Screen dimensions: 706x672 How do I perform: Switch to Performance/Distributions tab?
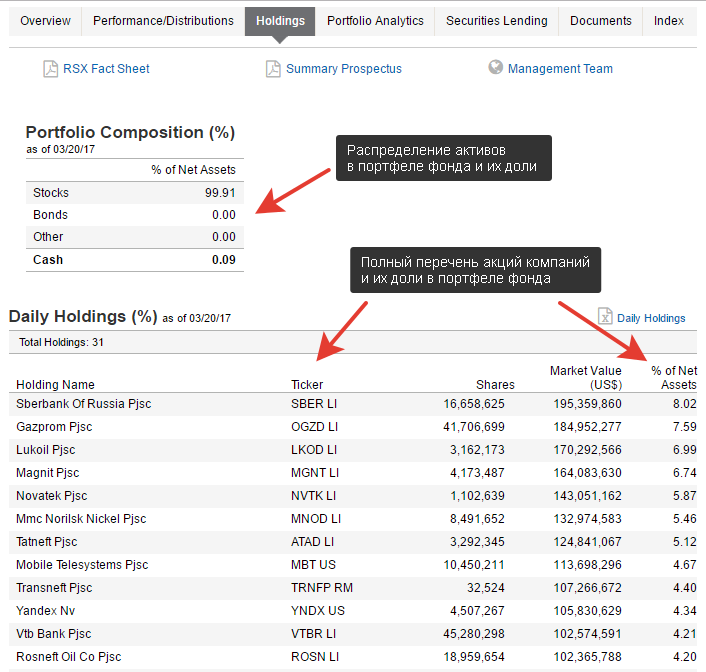[163, 21]
